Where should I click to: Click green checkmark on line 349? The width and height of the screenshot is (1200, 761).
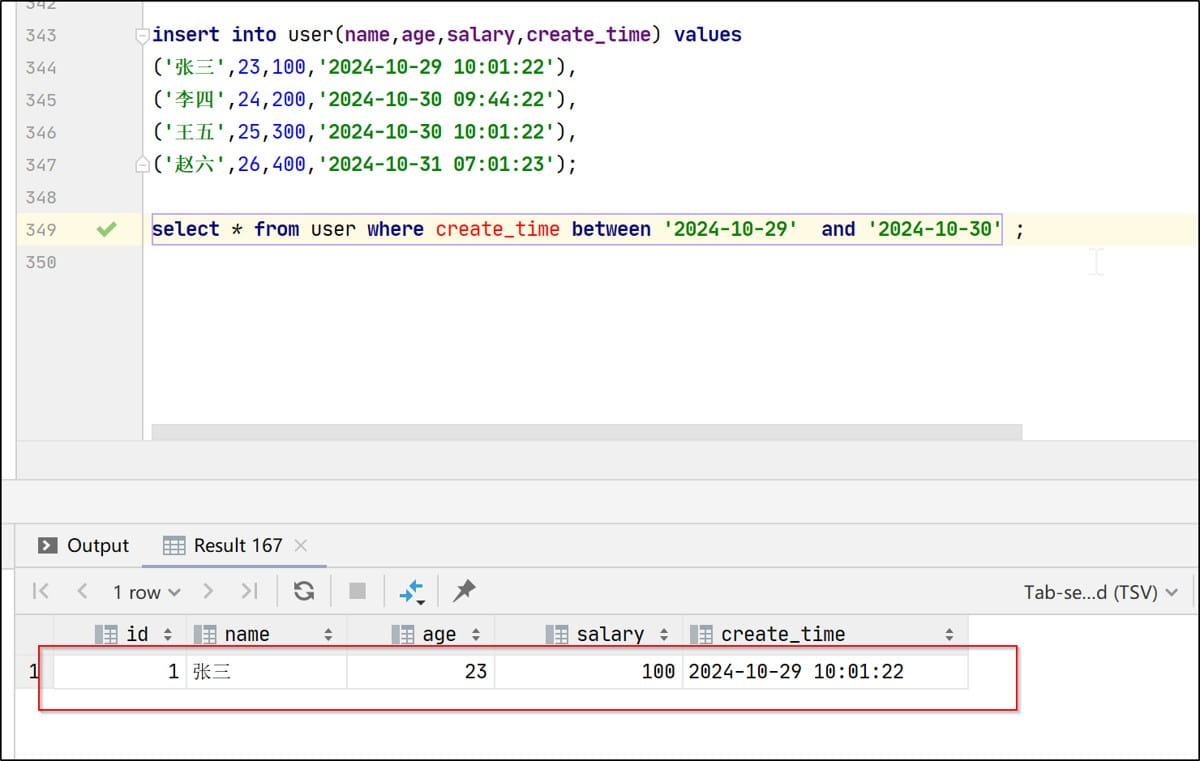coord(106,229)
